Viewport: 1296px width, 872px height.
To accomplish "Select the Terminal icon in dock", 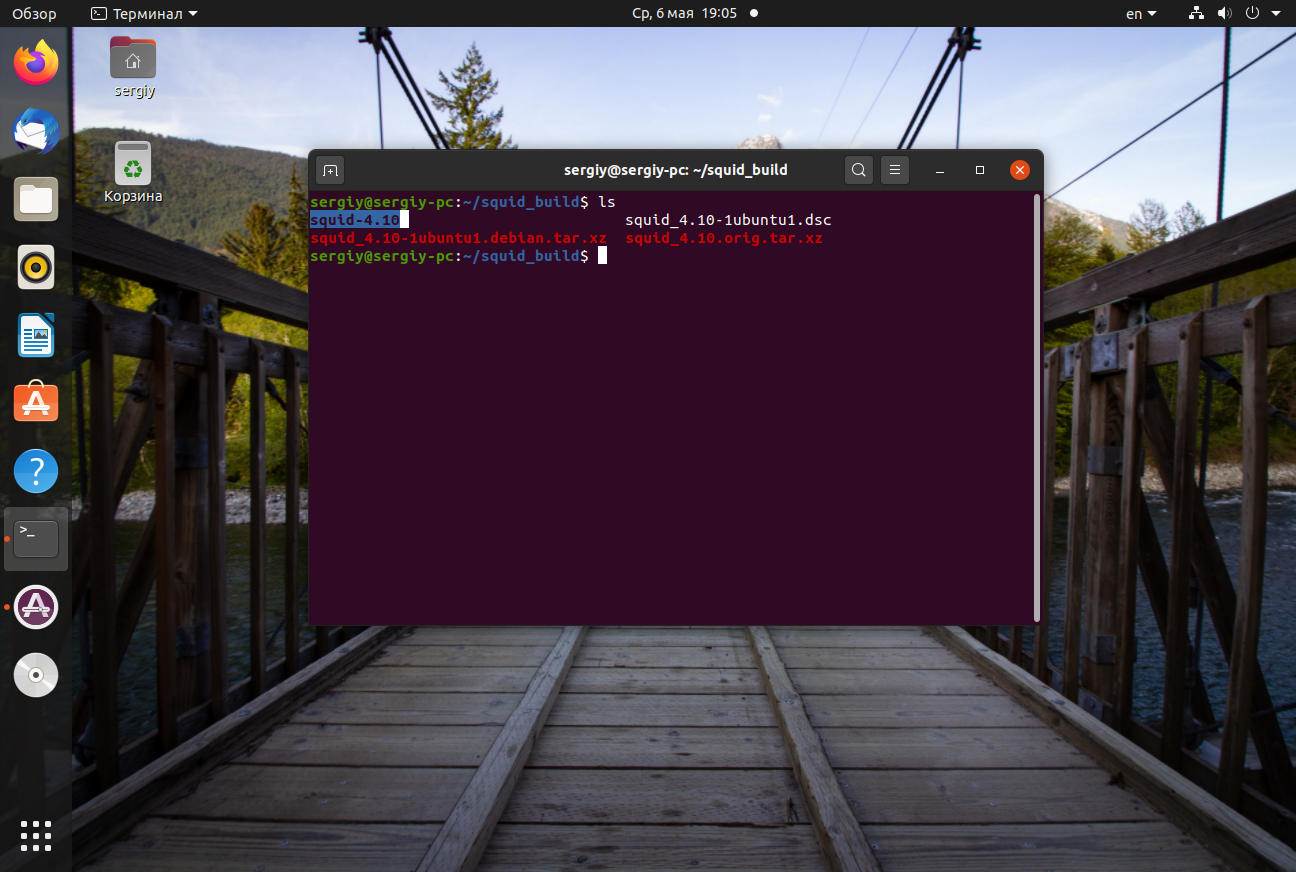I will point(36,539).
